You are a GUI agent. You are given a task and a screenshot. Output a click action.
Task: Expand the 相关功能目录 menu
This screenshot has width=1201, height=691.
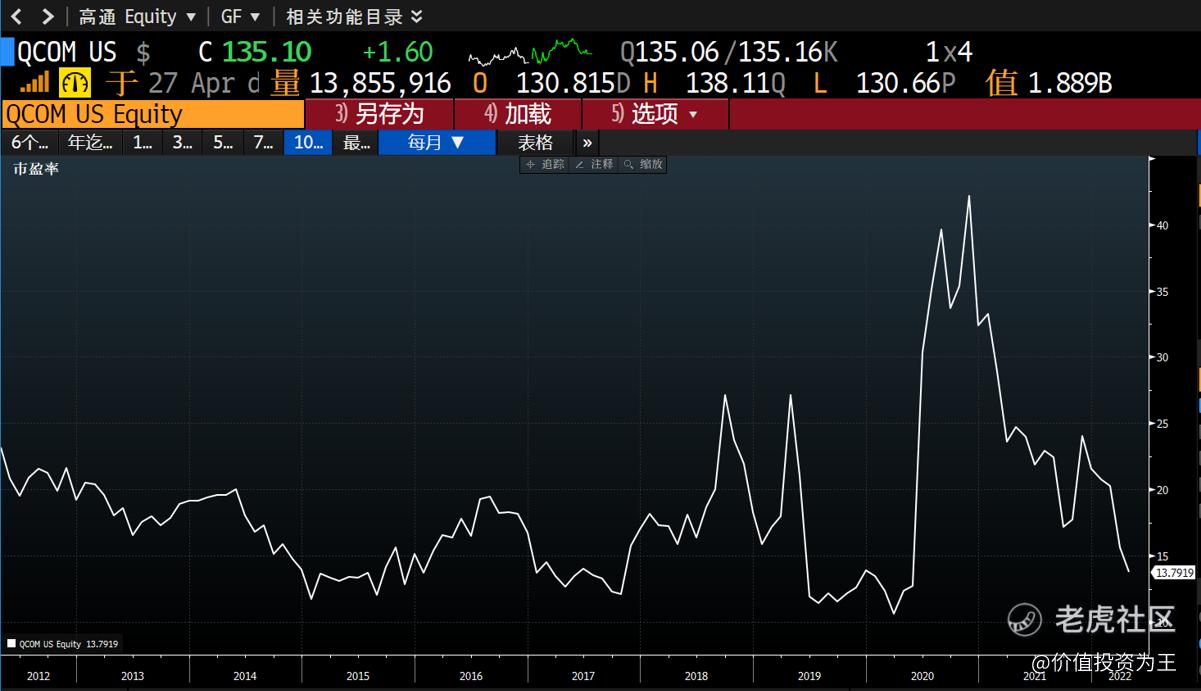click(x=354, y=16)
